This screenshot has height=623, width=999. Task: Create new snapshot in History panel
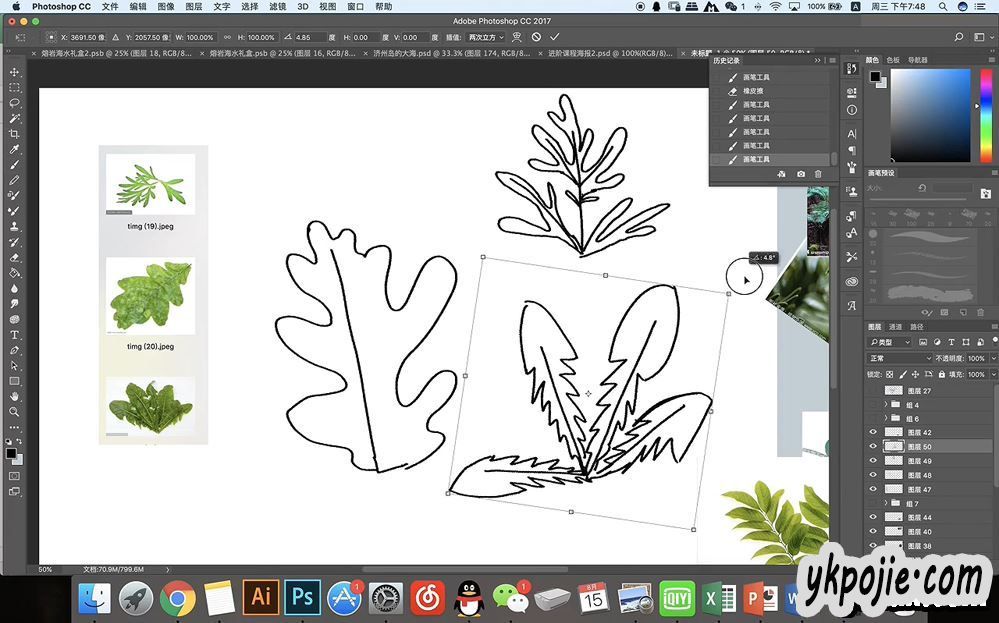pos(801,174)
